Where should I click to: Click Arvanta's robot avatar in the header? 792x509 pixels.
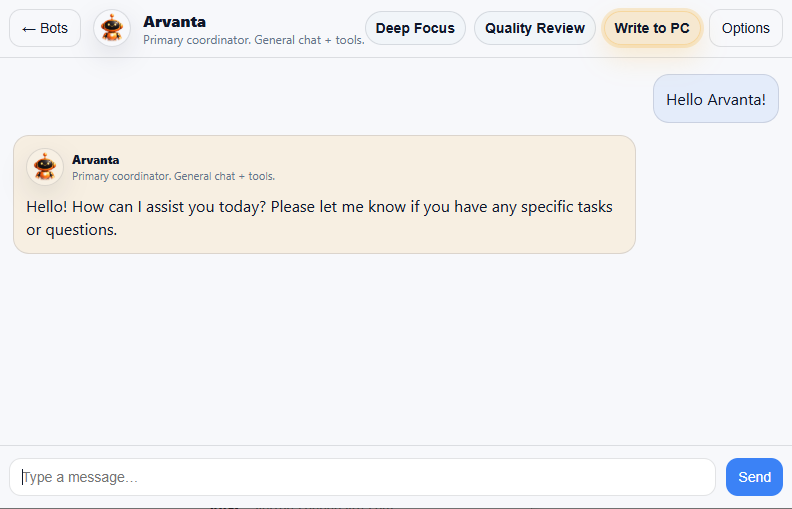(x=112, y=28)
